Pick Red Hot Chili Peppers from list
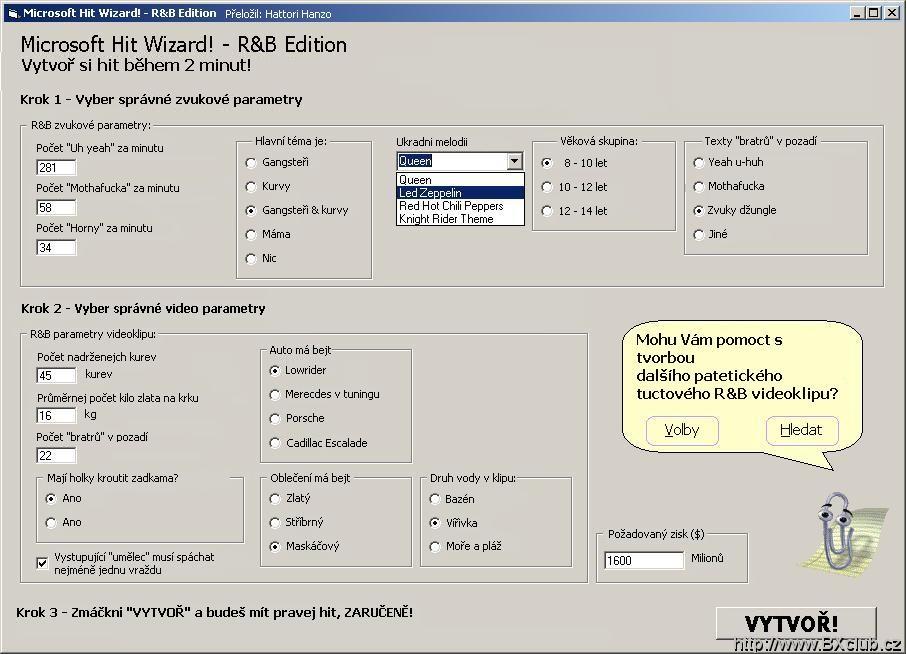Screen dimensions: 906x654 pyautogui.click(x=461, y=206)
